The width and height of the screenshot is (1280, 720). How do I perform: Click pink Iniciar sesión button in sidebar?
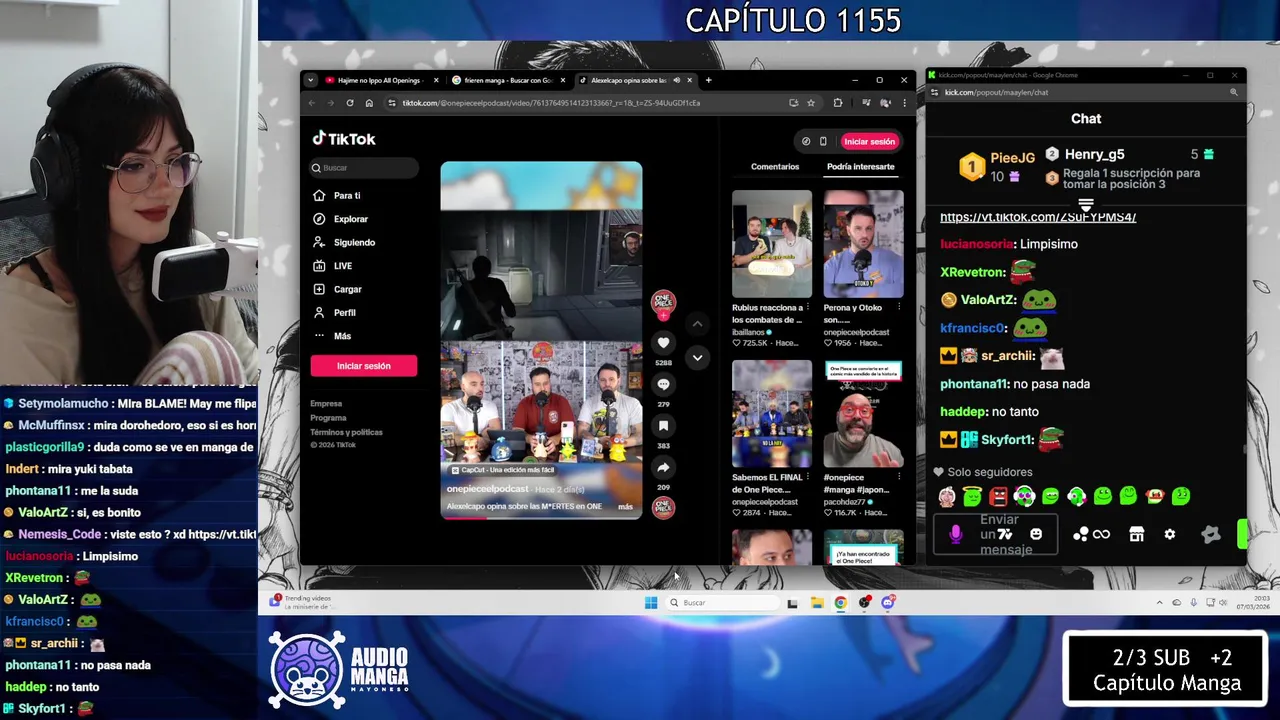[x=364, y=366]
